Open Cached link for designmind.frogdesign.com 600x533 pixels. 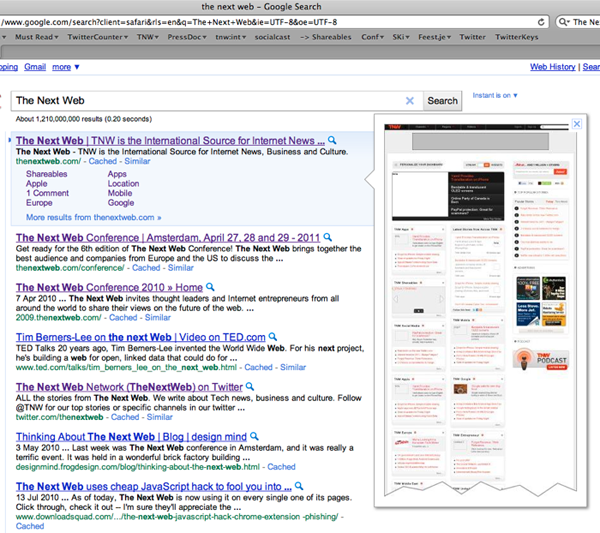coord(281,467)
